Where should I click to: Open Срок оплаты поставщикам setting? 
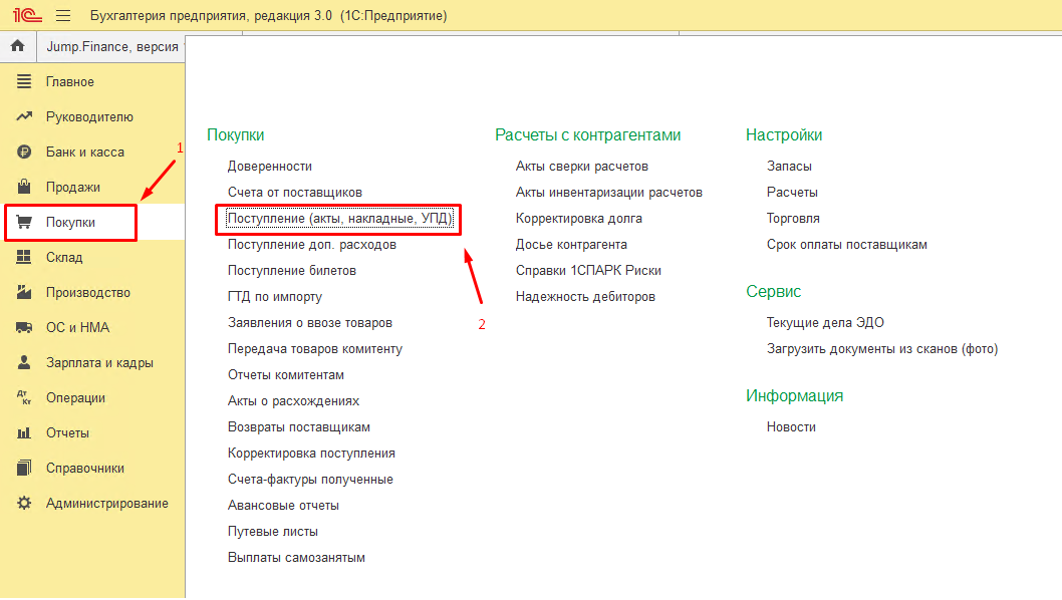847,244
